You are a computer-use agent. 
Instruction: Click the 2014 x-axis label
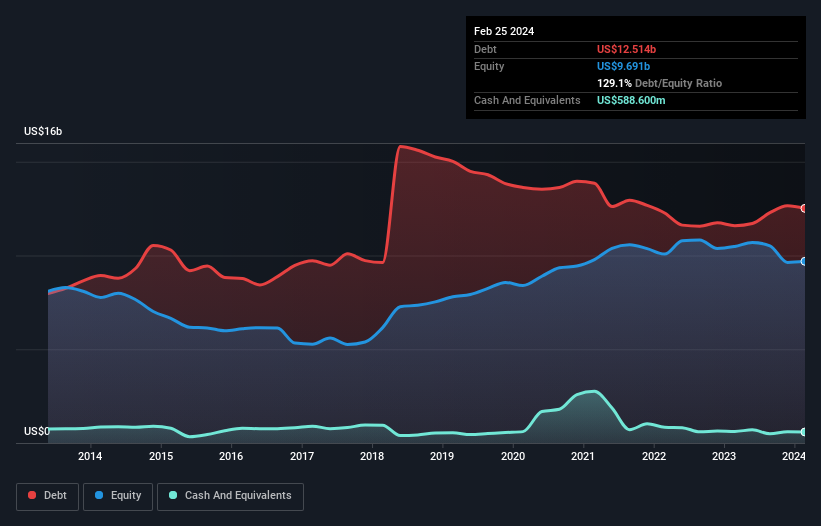pyautogui.click(x=90, y=456)
